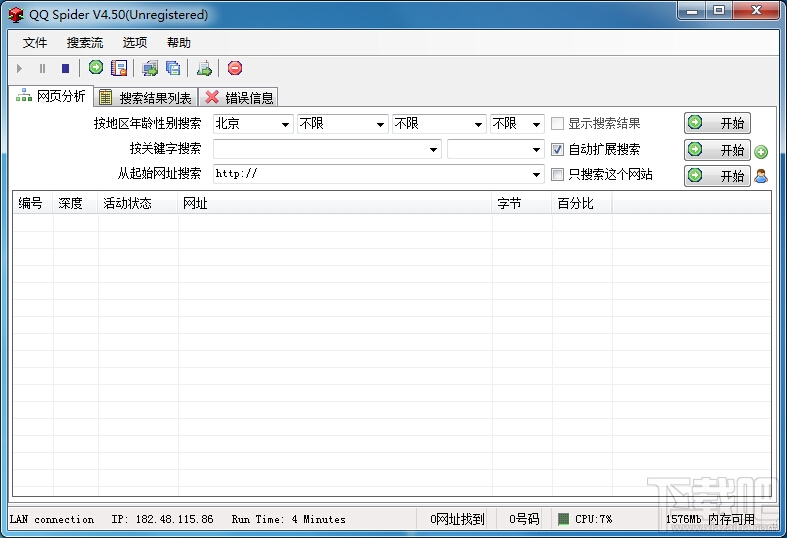
Task: Click 开始 button for keyword search
Action: pyautogui.click(x=717, y=150)
